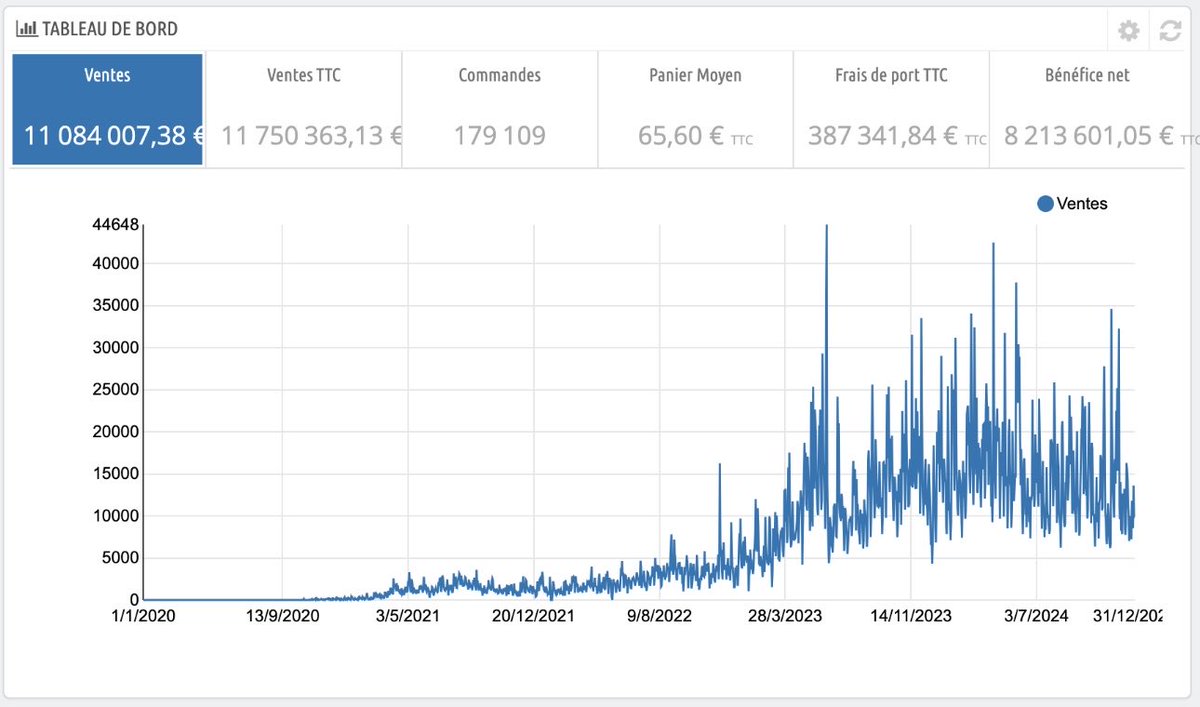Viewport: 1200px width, 707px height.
Task: Click the 20/12/2021 x-axis date
Action: click(534, 616)
